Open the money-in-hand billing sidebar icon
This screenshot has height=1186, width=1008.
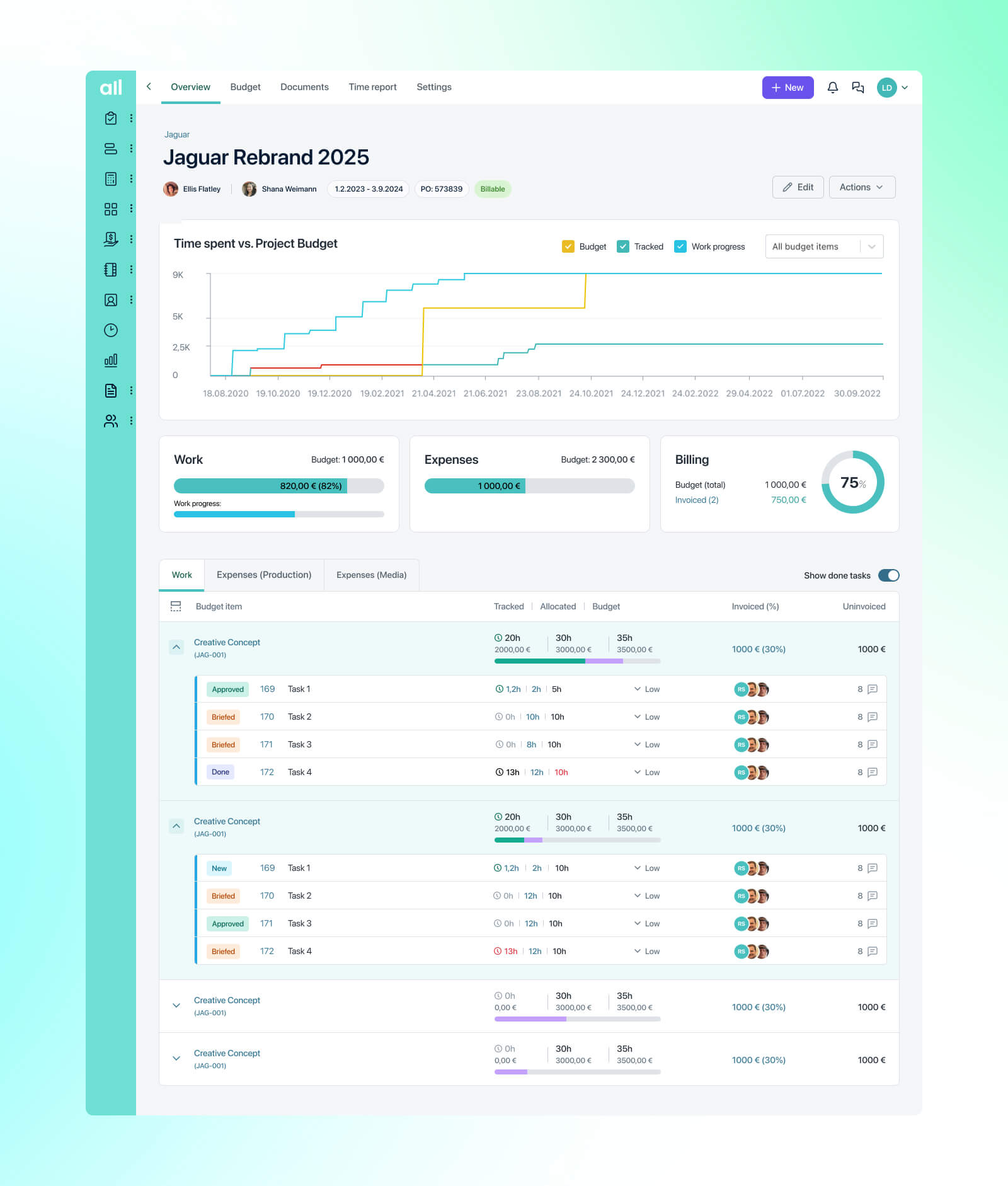click(111, 239)
